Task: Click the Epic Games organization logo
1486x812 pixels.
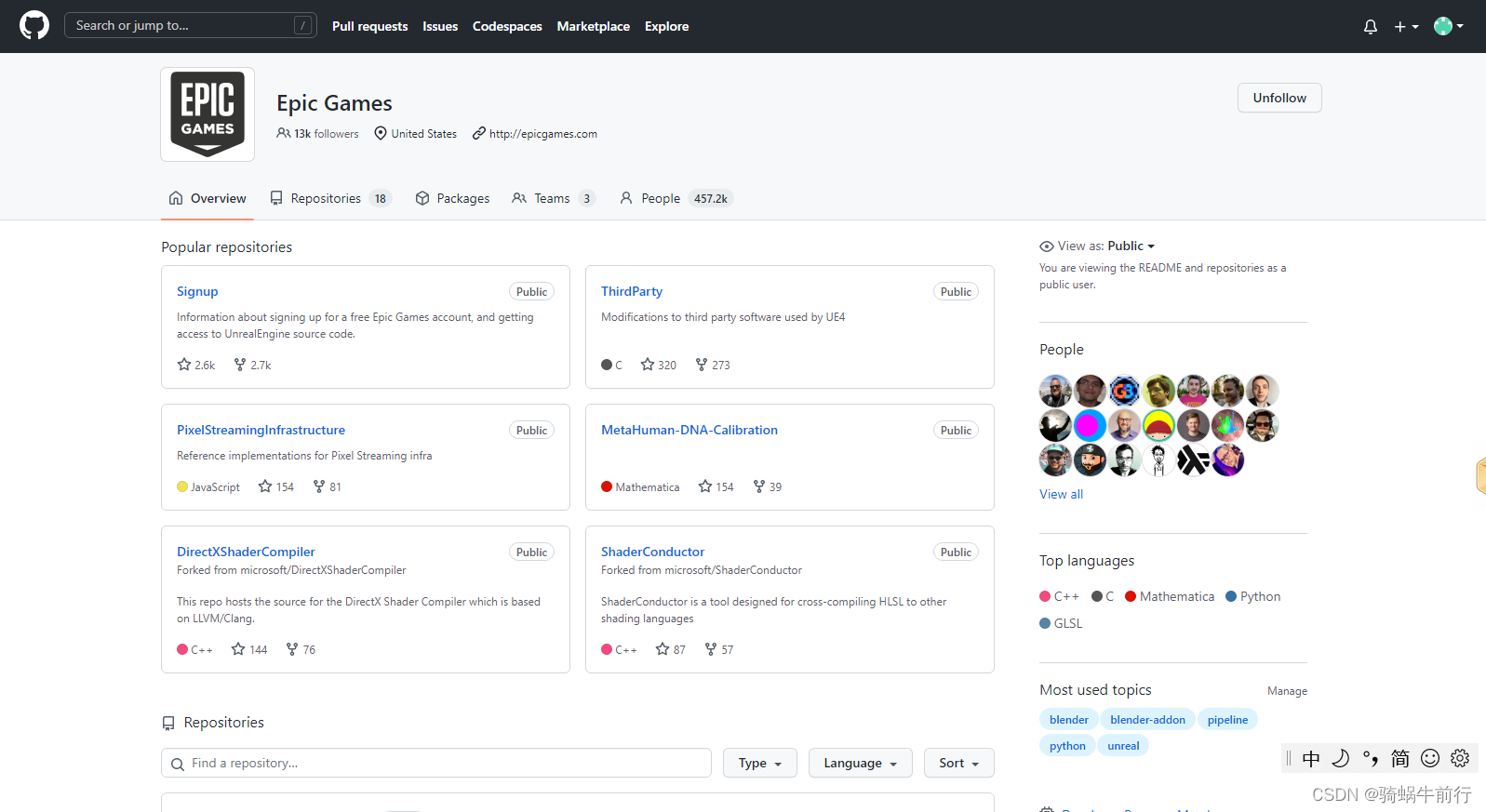Action: pyautogui.click(x=208, y=114)
